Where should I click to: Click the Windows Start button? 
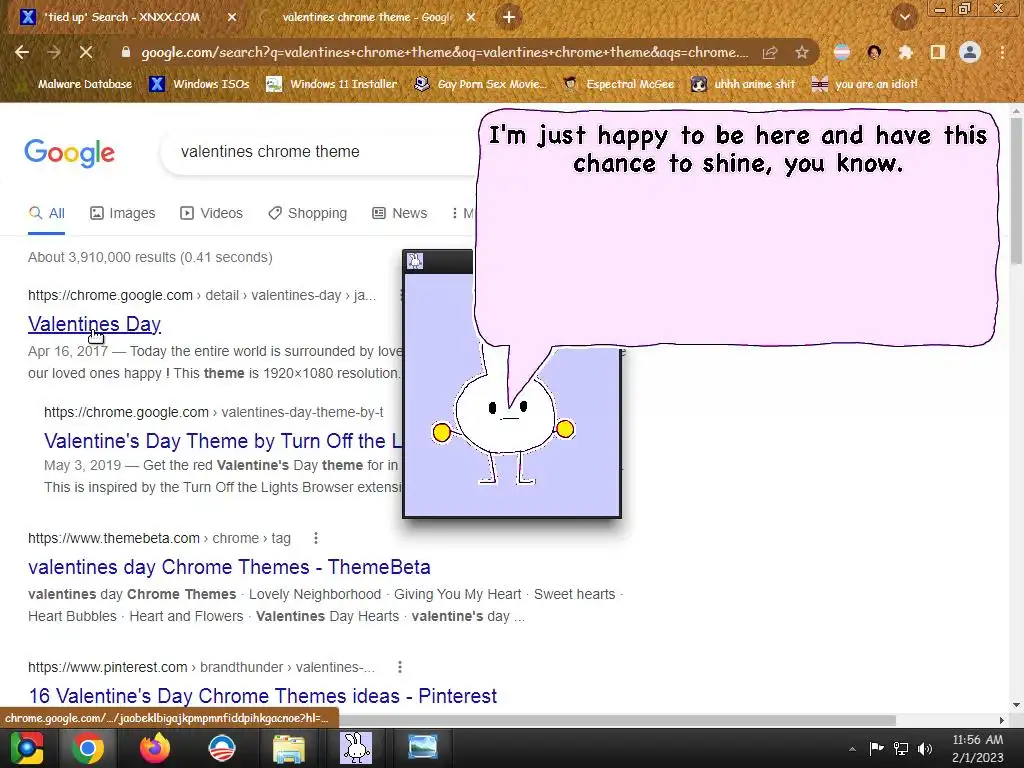coord(27,748)
